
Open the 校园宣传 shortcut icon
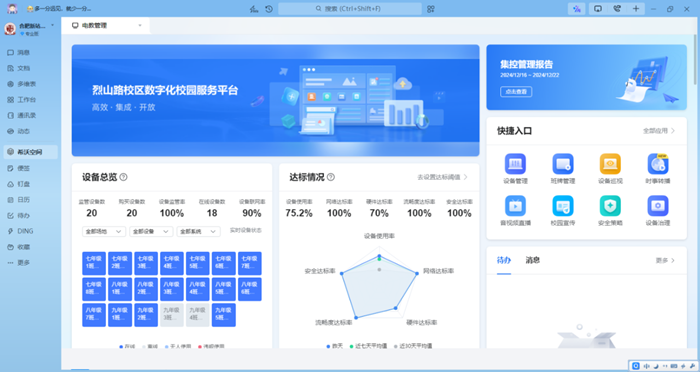tap(562, 205)
